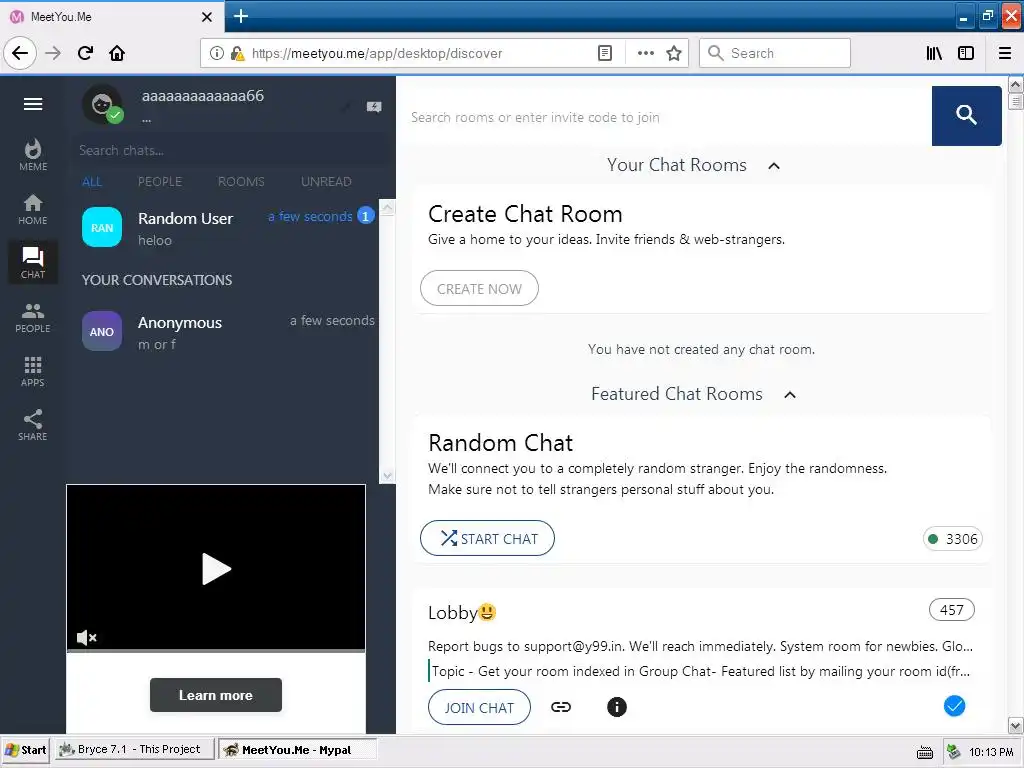Show site information icon in address bar
Screen dimensions: 1024x768
(216, 53)
